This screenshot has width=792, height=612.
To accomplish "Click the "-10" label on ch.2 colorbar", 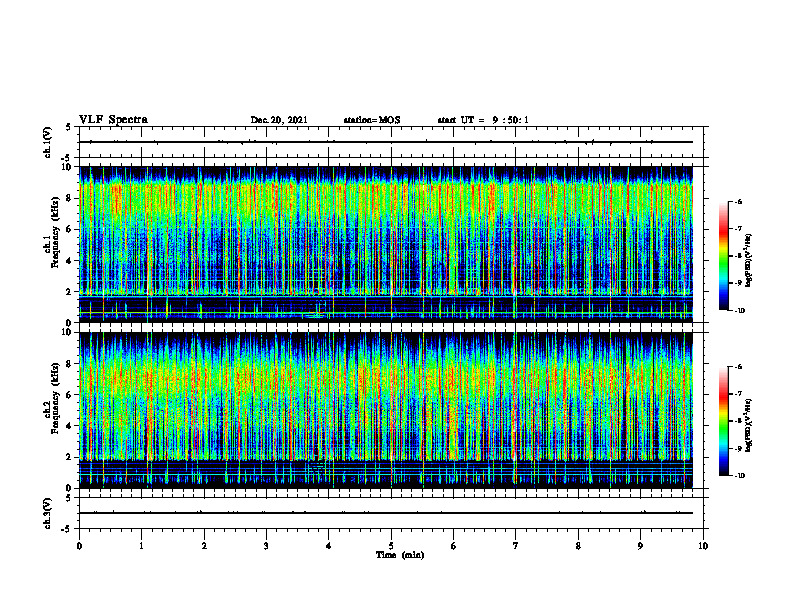I will [739, 476].
